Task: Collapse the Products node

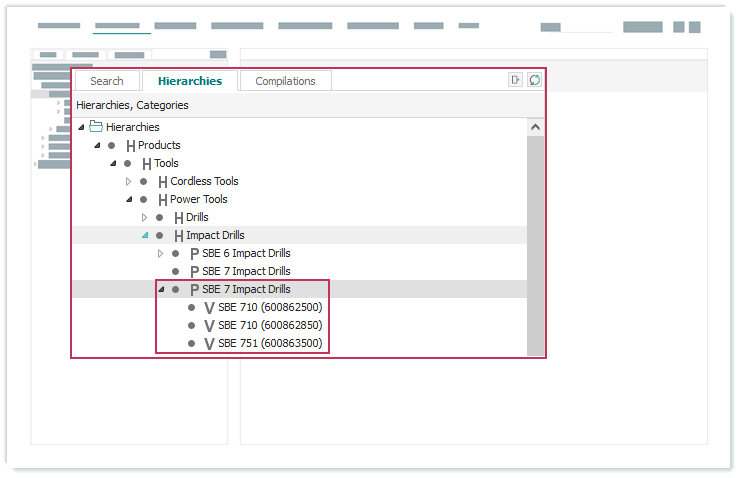Action: point(97,145)
